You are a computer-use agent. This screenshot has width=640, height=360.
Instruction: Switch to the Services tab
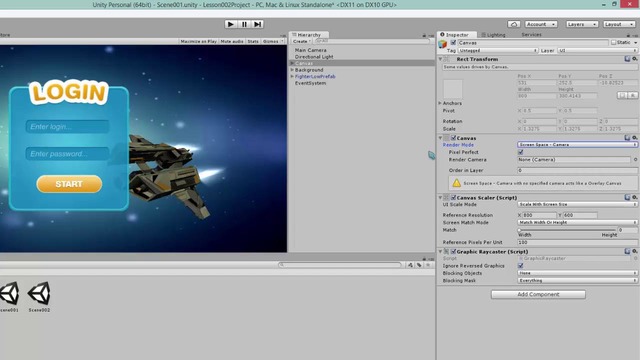click(x=531, y=35)
